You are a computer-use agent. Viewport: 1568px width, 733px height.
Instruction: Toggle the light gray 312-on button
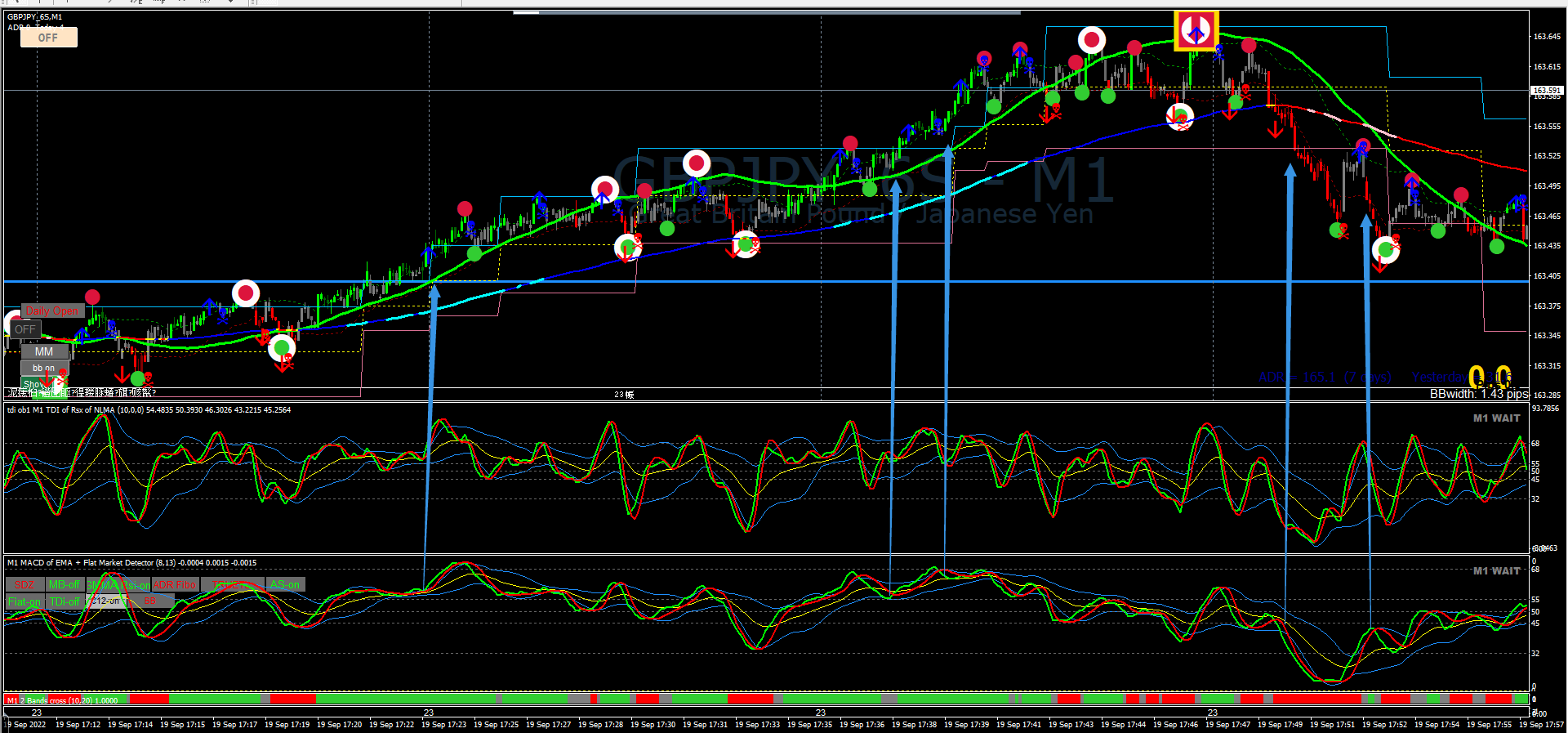pyautogui.click(x=106, y=601)
